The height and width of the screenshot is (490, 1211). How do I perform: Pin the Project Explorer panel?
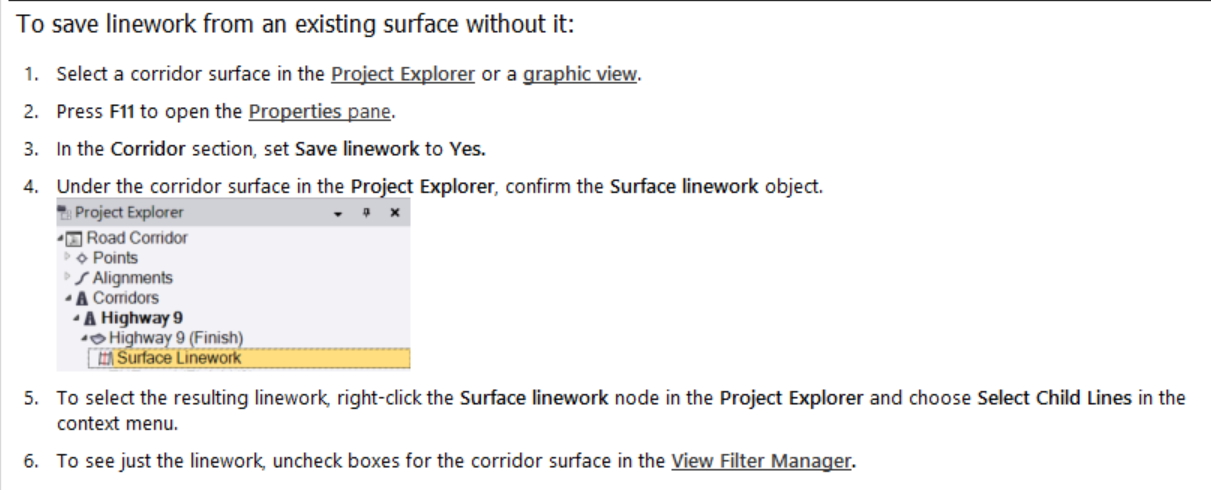click(x=366, y=213)
